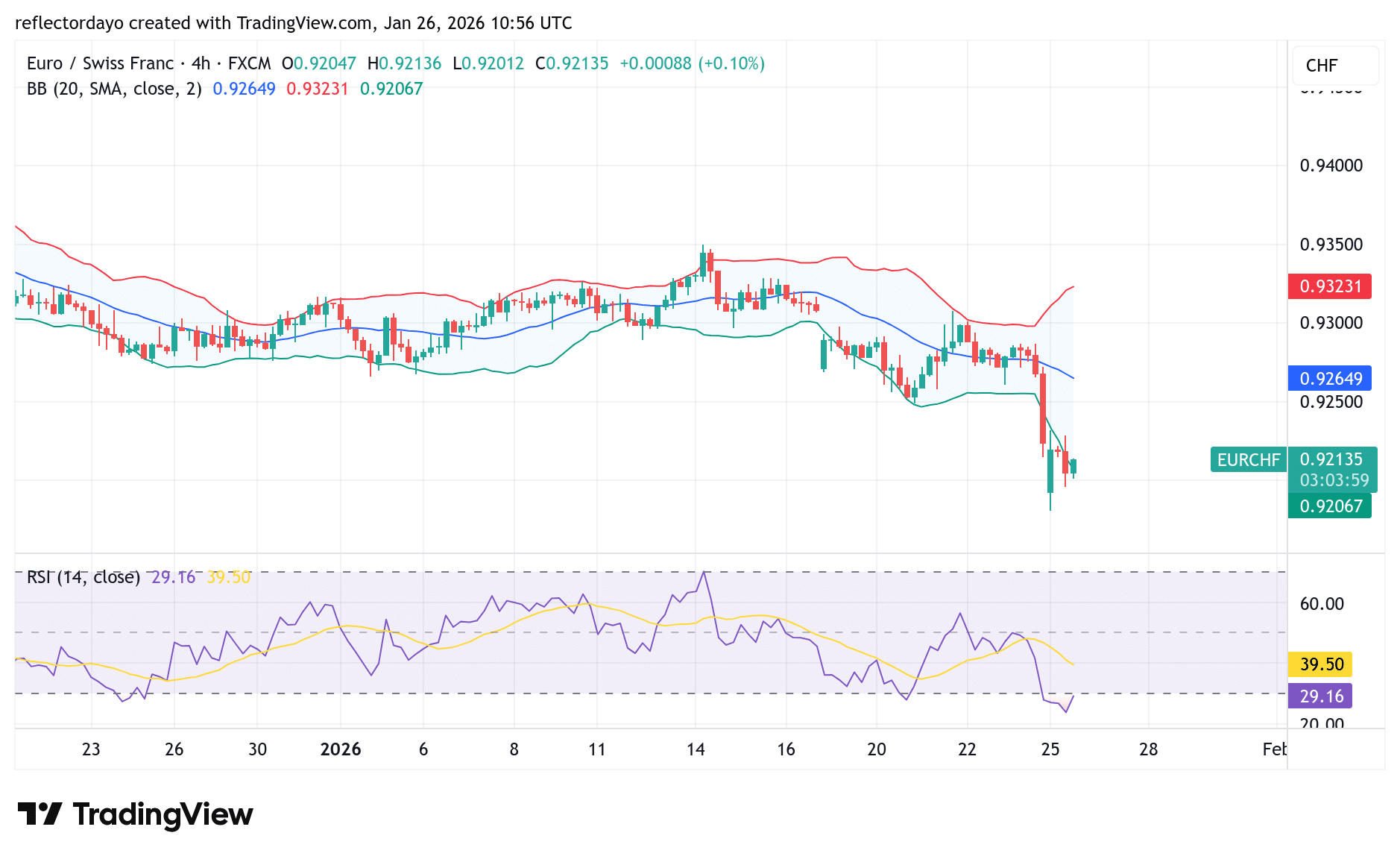Click the green EURCHF price 0.92135 button

click(x=1330, y=460)
